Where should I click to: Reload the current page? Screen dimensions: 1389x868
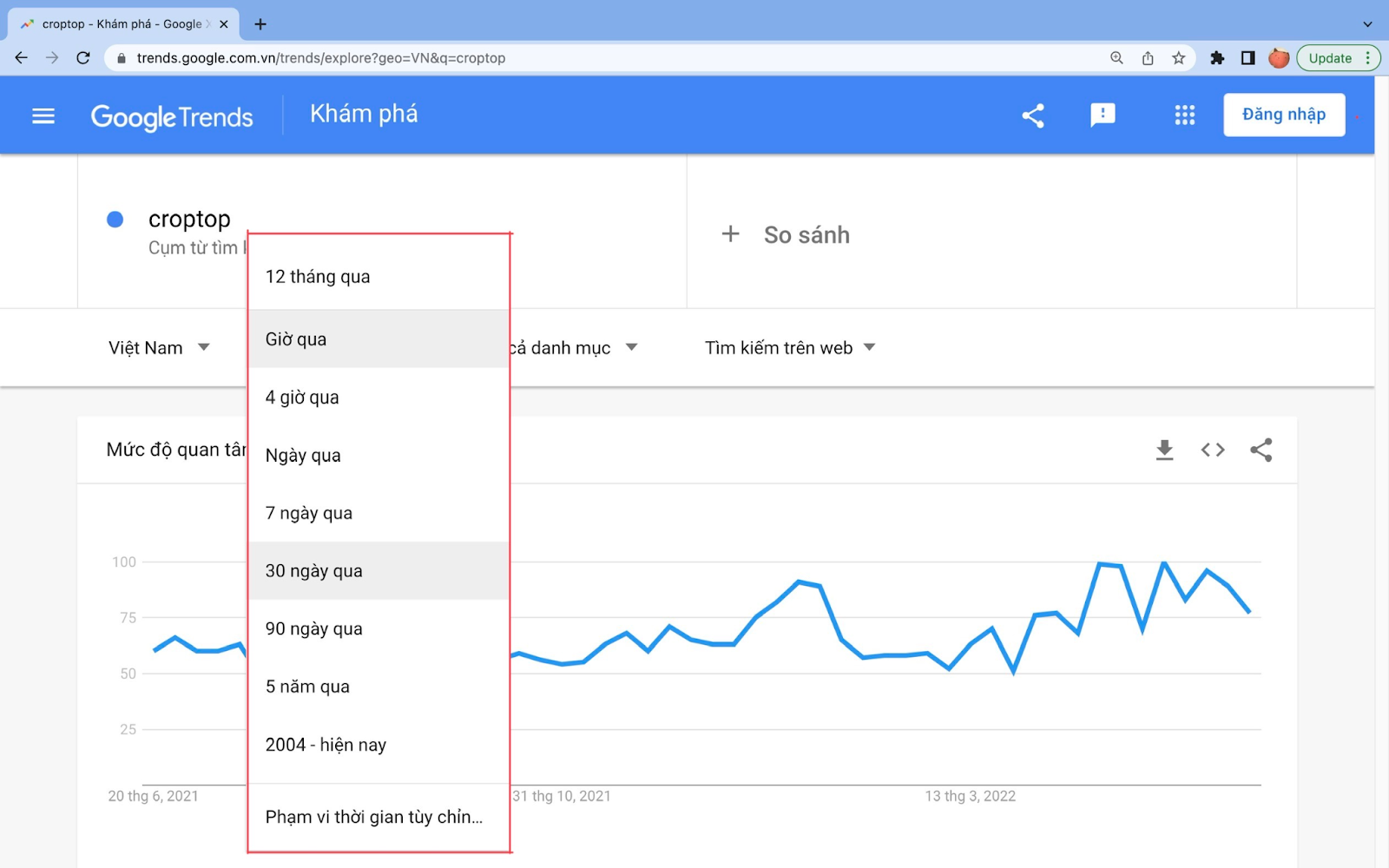pyautogui.click(x=83, y=58)
